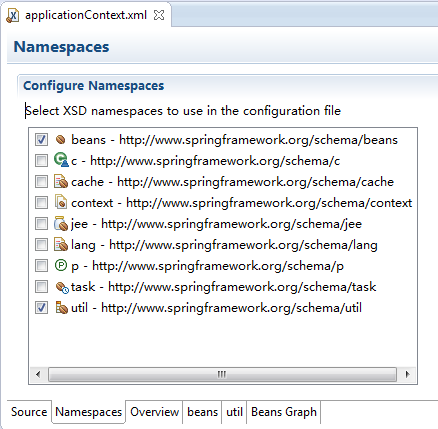Click the right arrow of horizontal scrollbar
438x429 pixels.
(407, 374)
